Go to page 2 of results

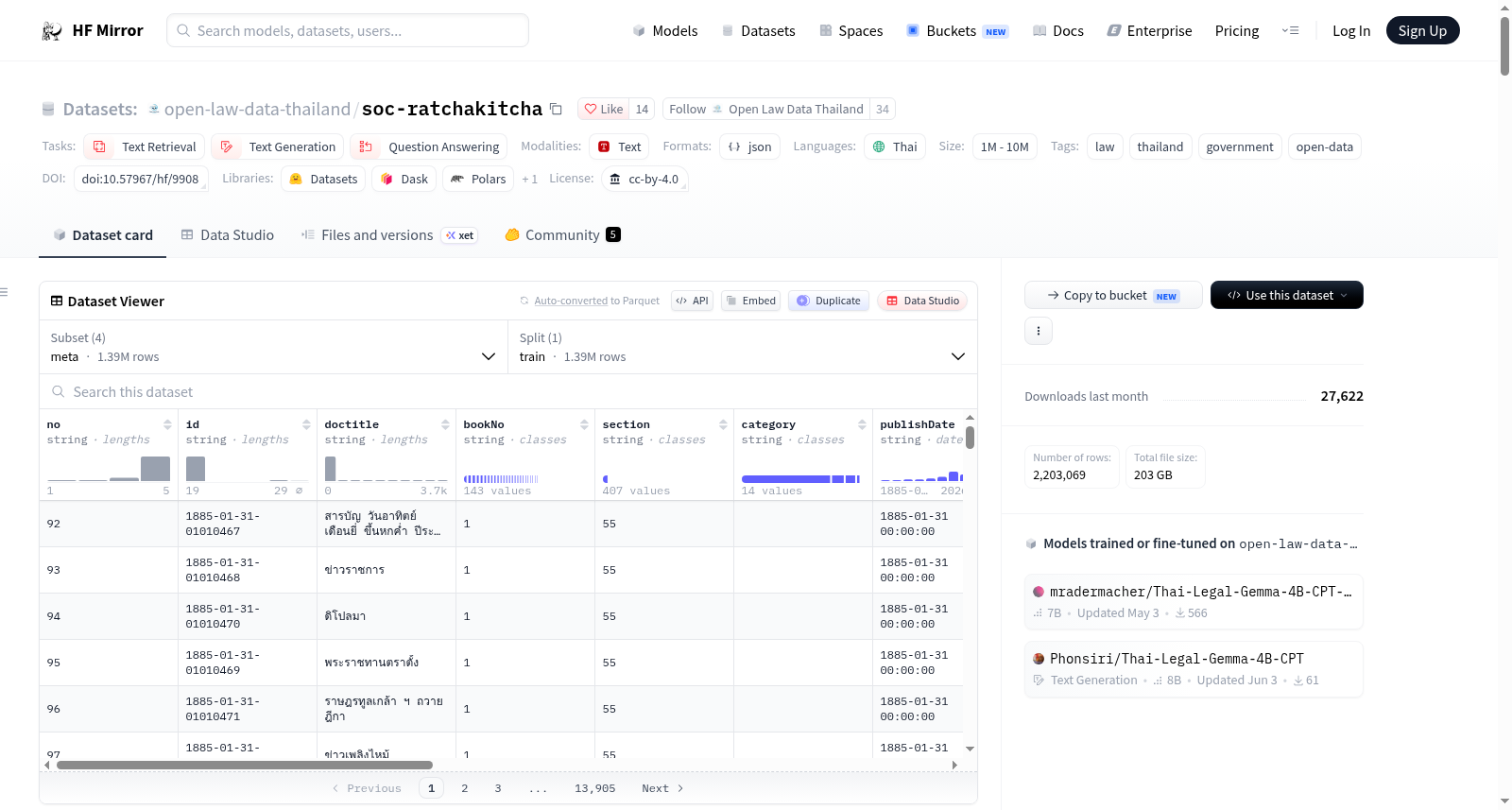click(465, 788)
